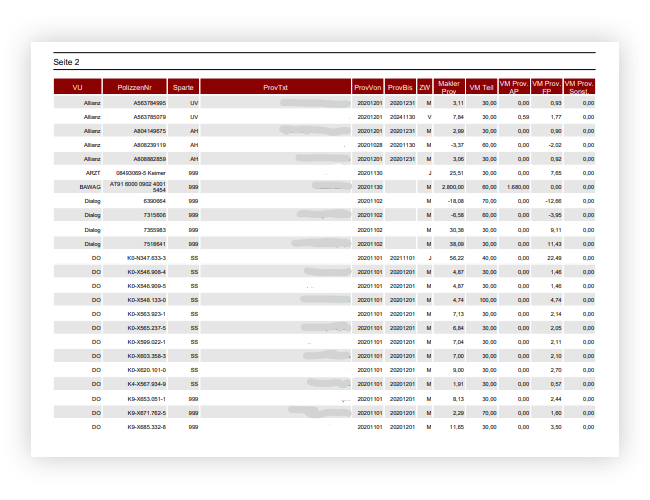Image resolution: width=650 pixels, height=500 pixels.
Task: Click the Makler Prov value 11,65
Action: click(456, 427)
